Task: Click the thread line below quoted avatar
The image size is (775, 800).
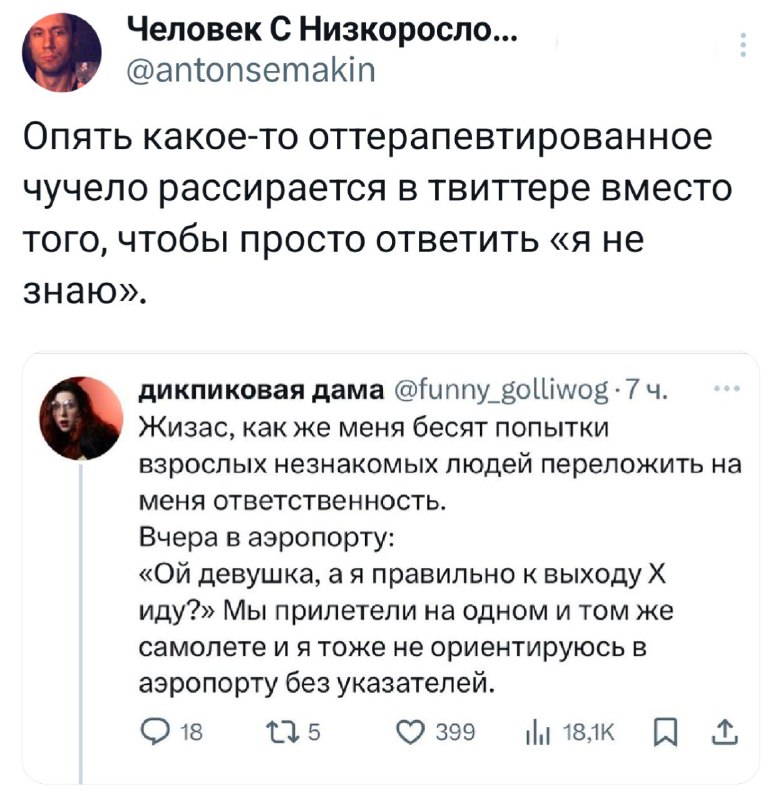Action: click(x=81, y=621)
